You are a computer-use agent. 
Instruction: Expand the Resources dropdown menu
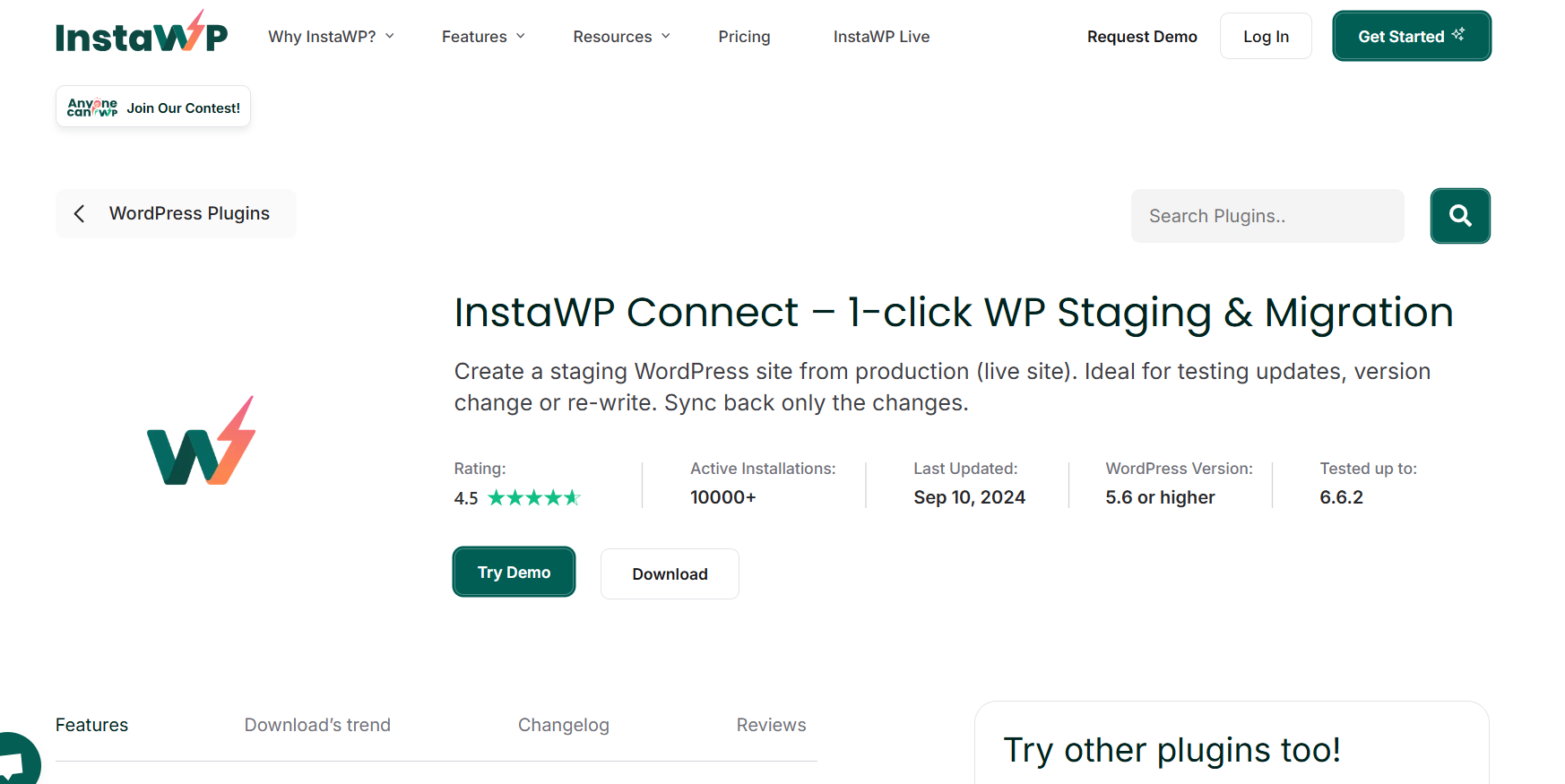(621, 37)
